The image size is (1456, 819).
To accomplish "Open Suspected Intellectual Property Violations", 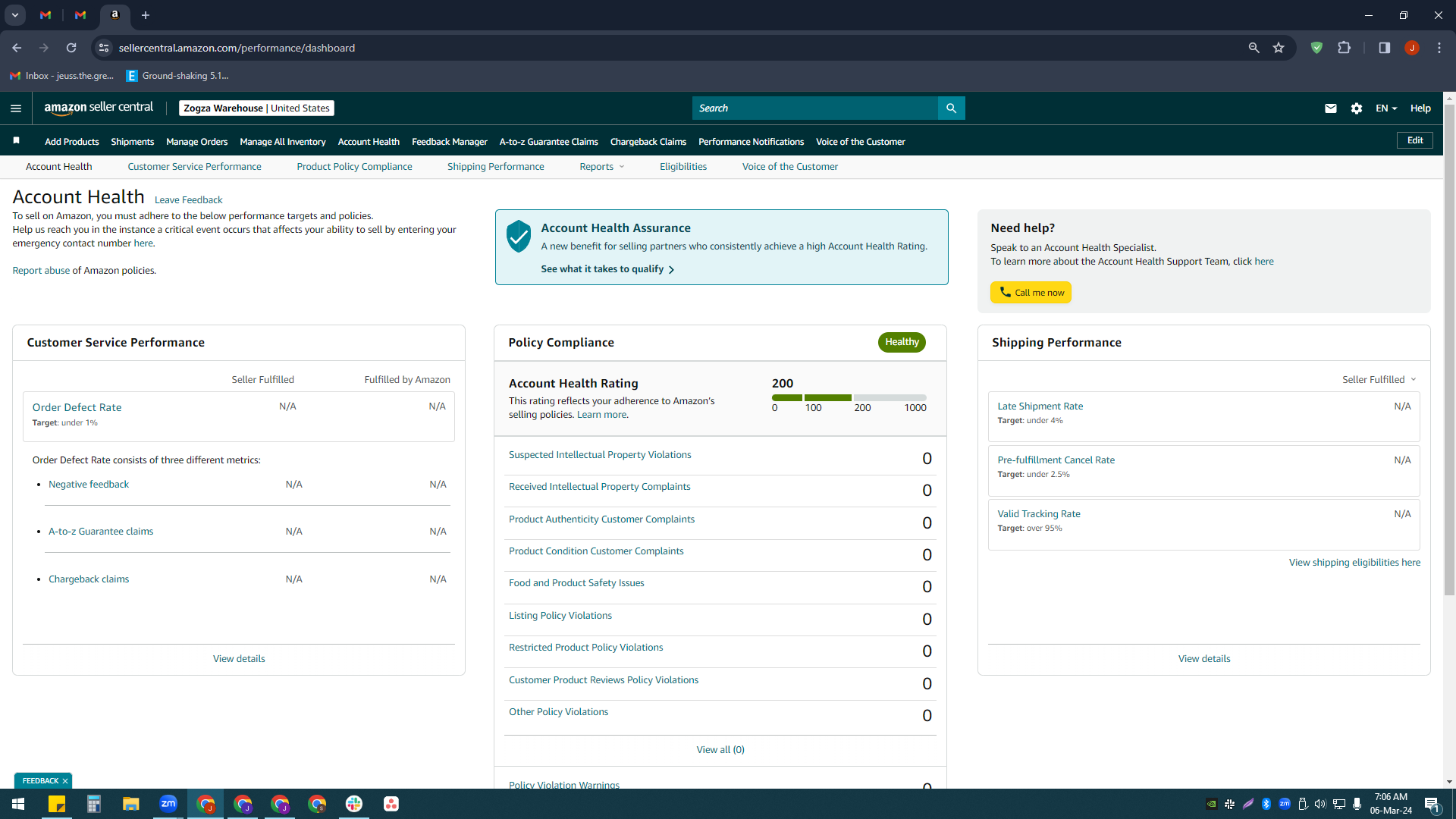I will coord(600,455).
